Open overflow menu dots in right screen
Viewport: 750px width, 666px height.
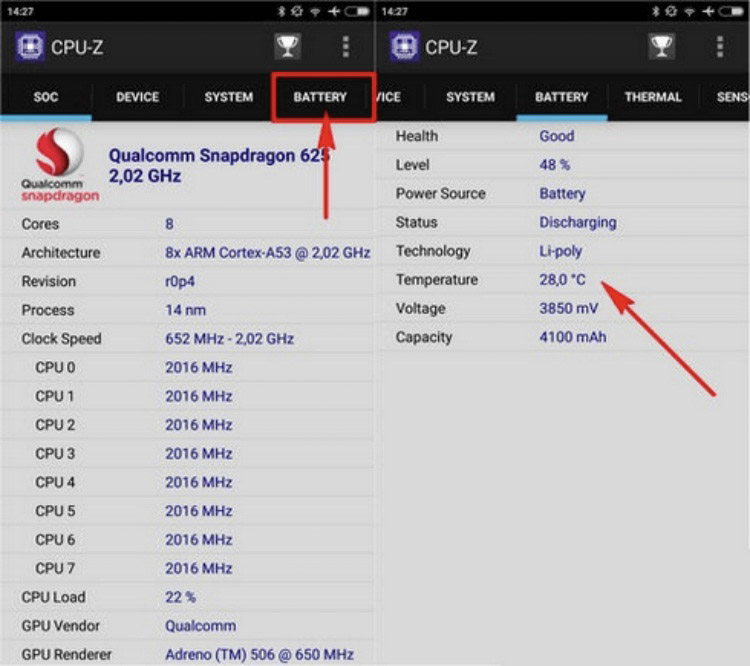720,47
